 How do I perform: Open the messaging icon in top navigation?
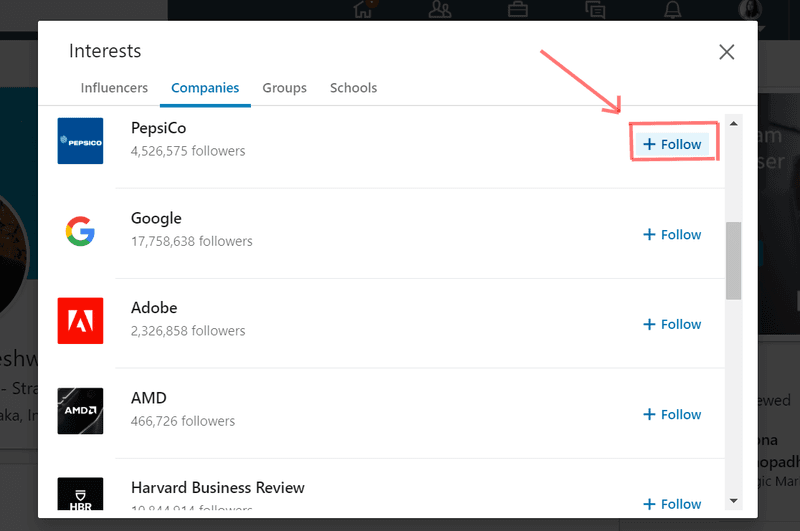click(595, 10)
